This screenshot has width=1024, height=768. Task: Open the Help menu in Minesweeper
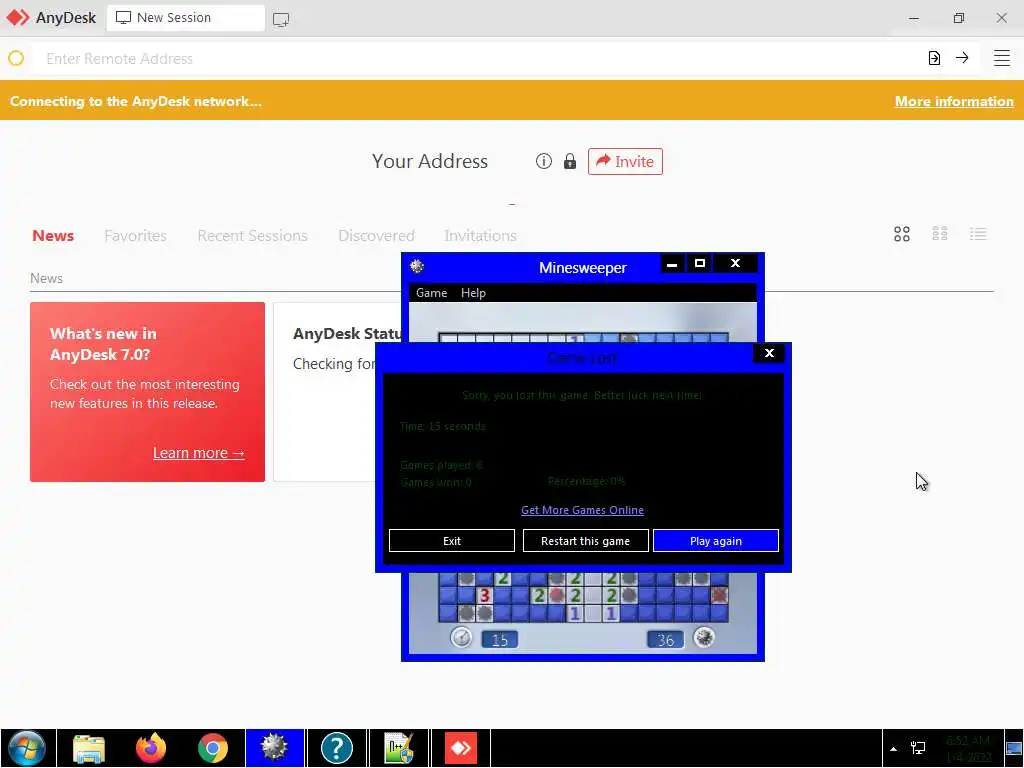473,293
